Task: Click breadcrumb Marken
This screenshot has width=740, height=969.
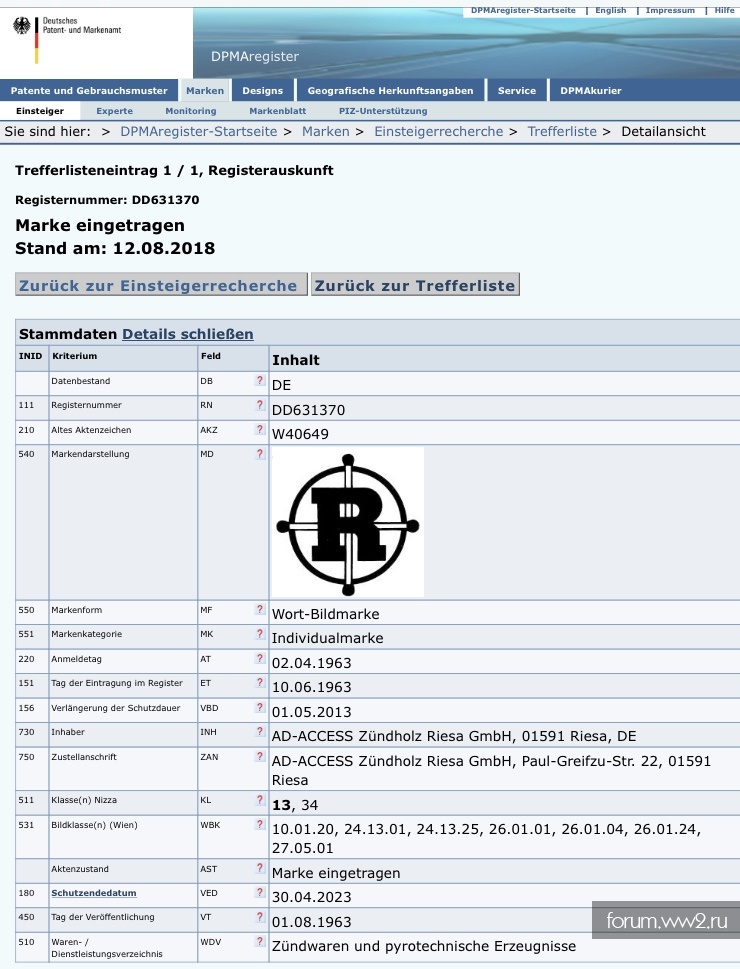Action: (326, 132)
